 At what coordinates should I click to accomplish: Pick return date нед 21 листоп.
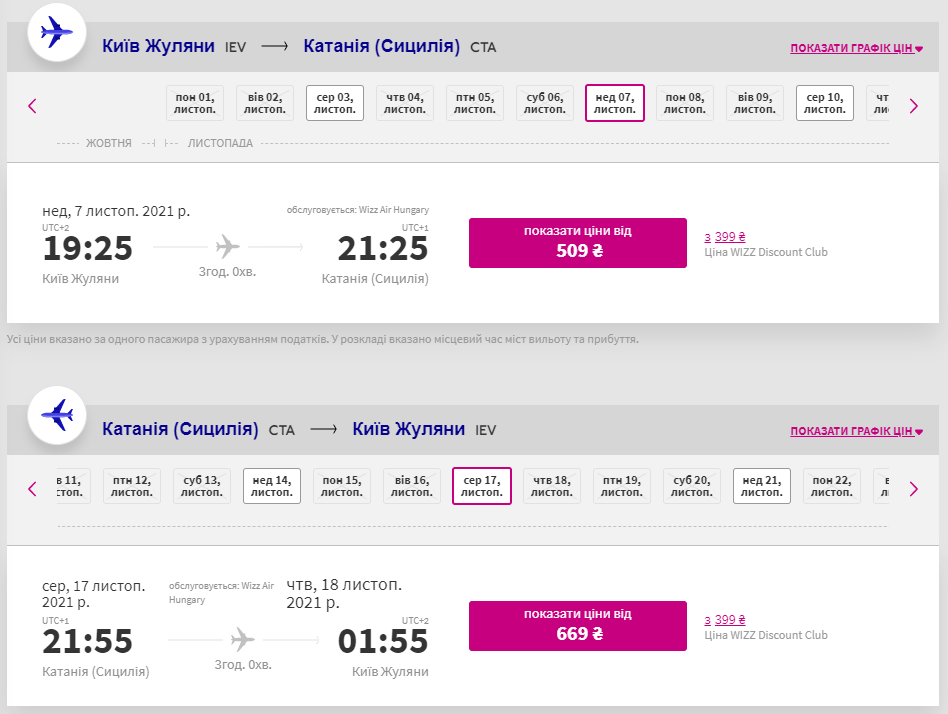coord(761,486)
